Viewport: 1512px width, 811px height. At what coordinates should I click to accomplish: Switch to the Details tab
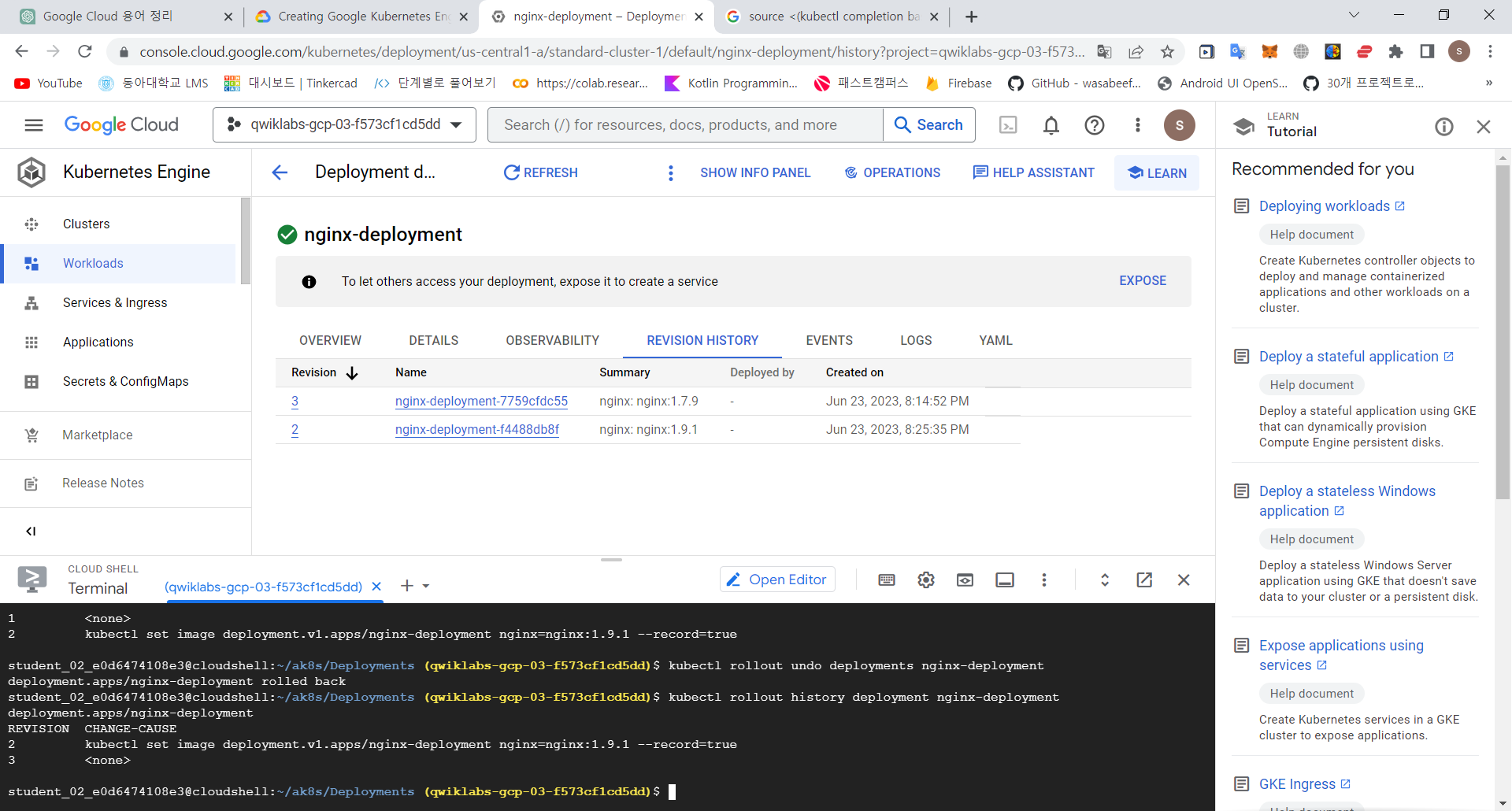[x=433, y=341]
